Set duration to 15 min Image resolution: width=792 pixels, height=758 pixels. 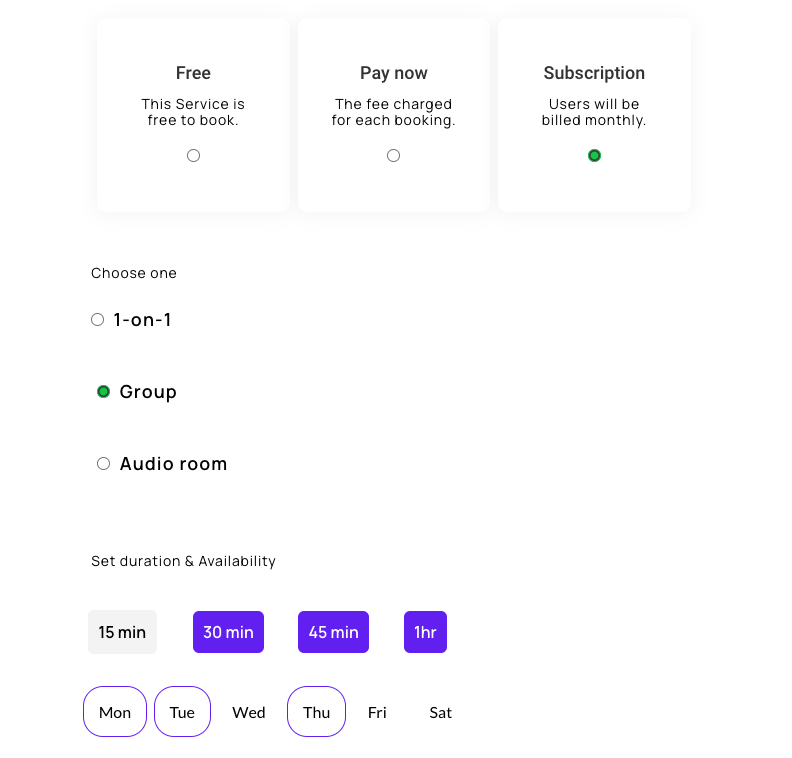(x=122, y=632)
